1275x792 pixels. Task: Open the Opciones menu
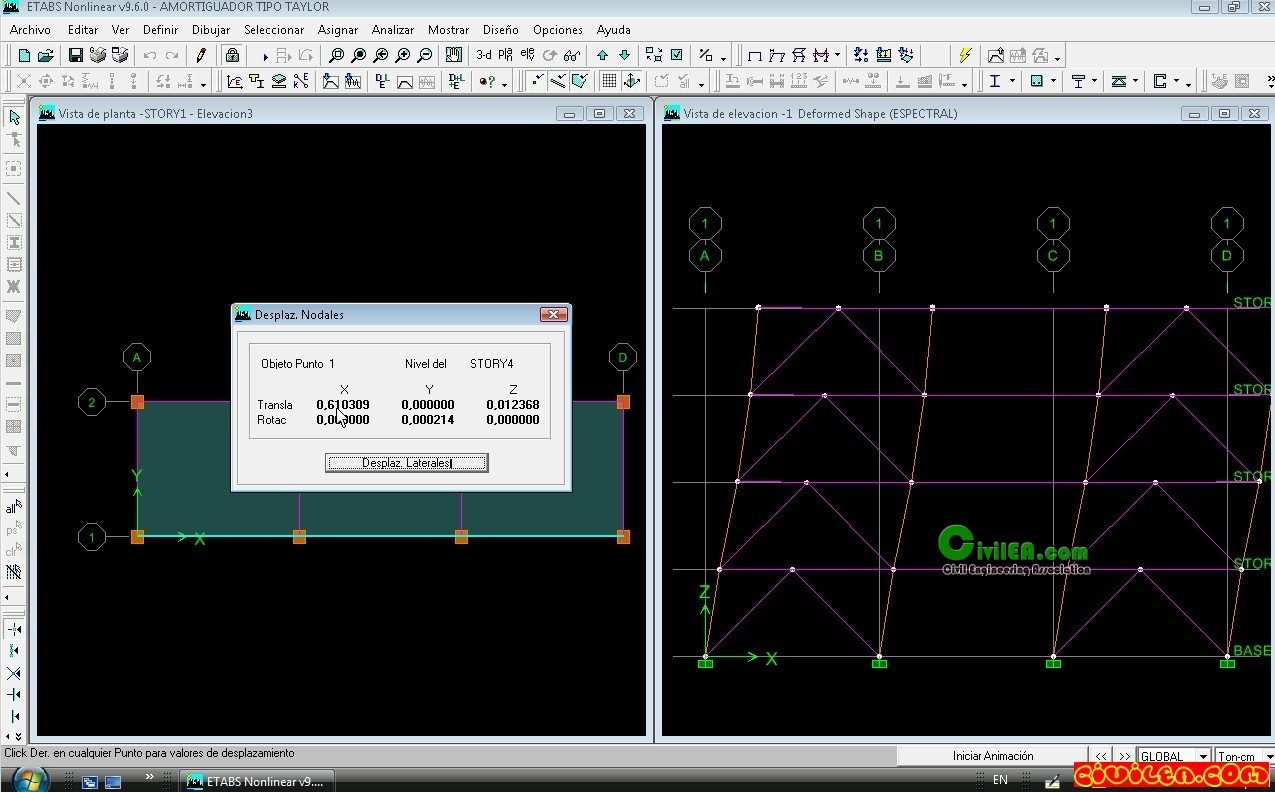coord(558,30)
